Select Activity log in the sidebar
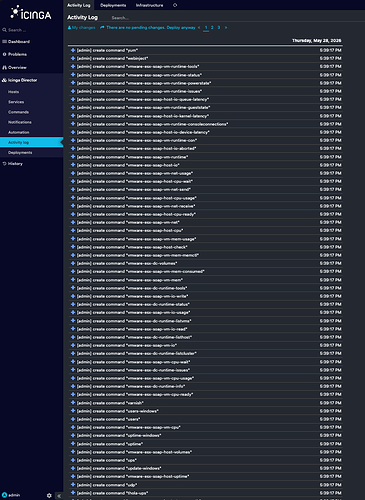 (31, 142)
